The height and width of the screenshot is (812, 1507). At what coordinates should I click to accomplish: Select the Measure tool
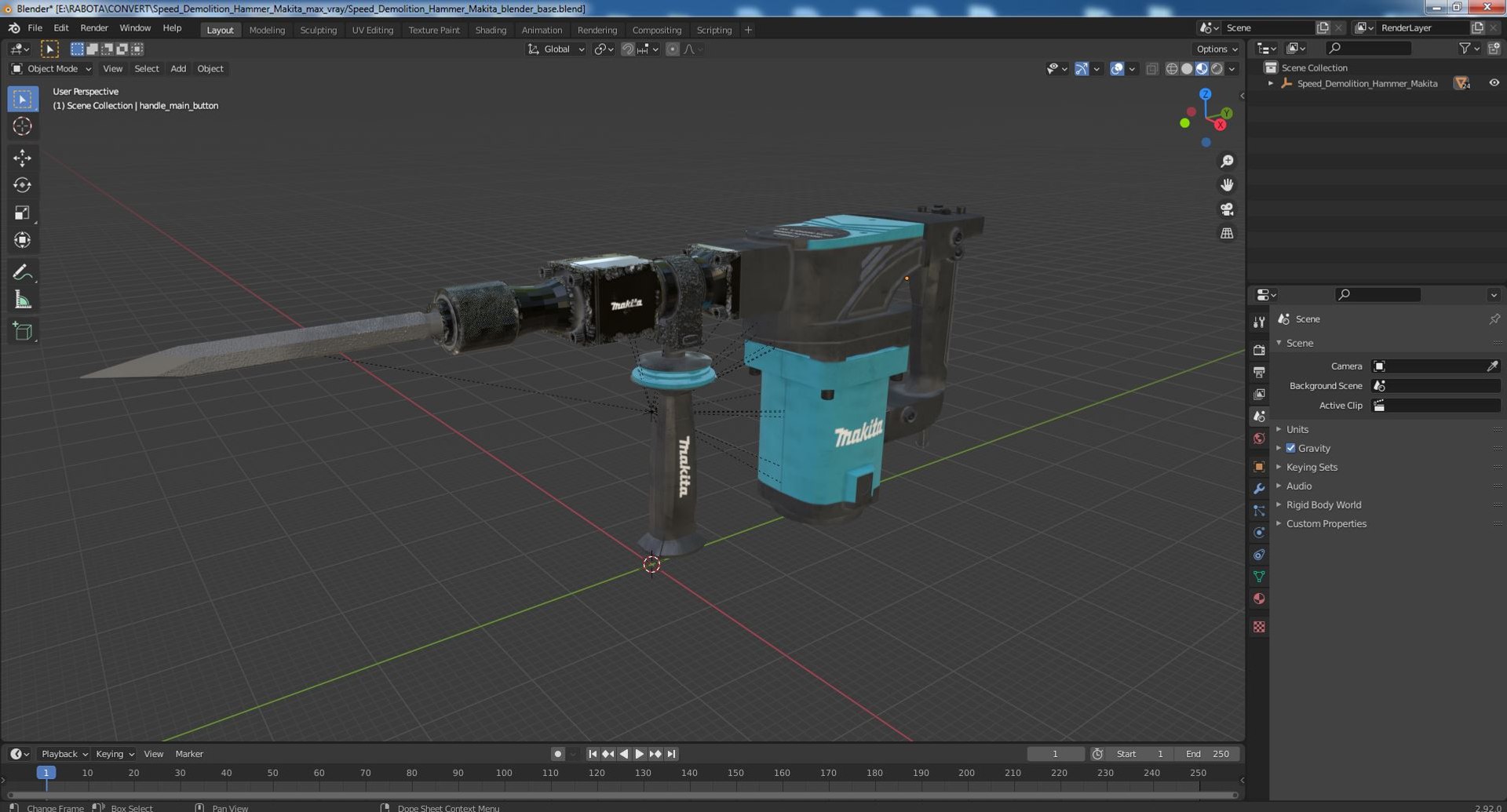click(x=22, y=300)
